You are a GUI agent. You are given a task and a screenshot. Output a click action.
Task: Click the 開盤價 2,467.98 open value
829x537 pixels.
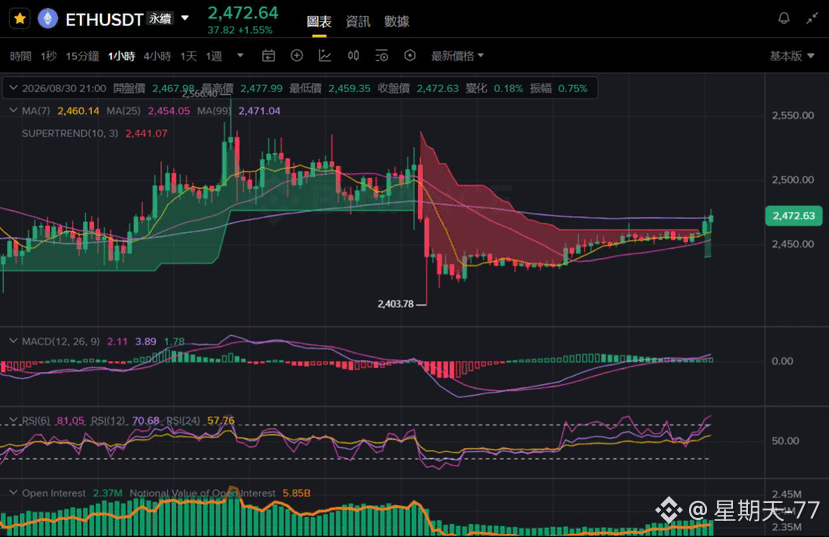click(173, 88)
